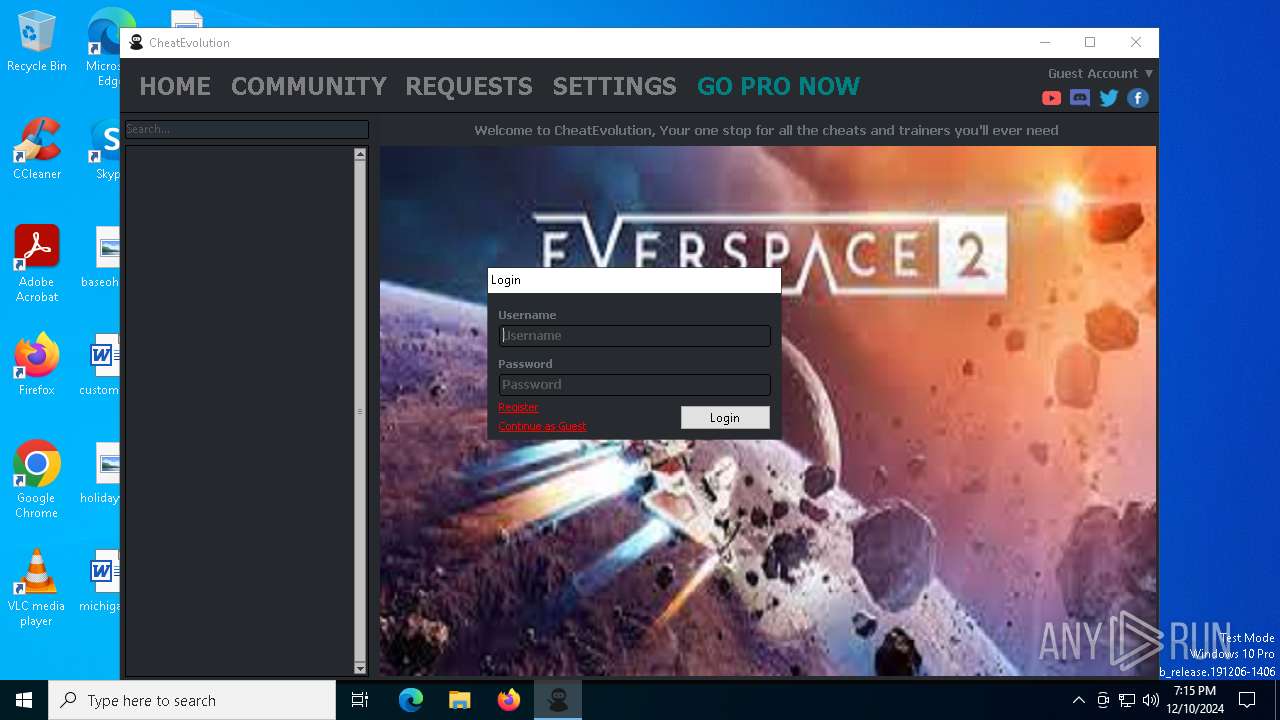Click the EVERSPACE 2 banner image
Image resolution: width=1280 pixels, height=720 pixels.
click(x=767, y=410)
